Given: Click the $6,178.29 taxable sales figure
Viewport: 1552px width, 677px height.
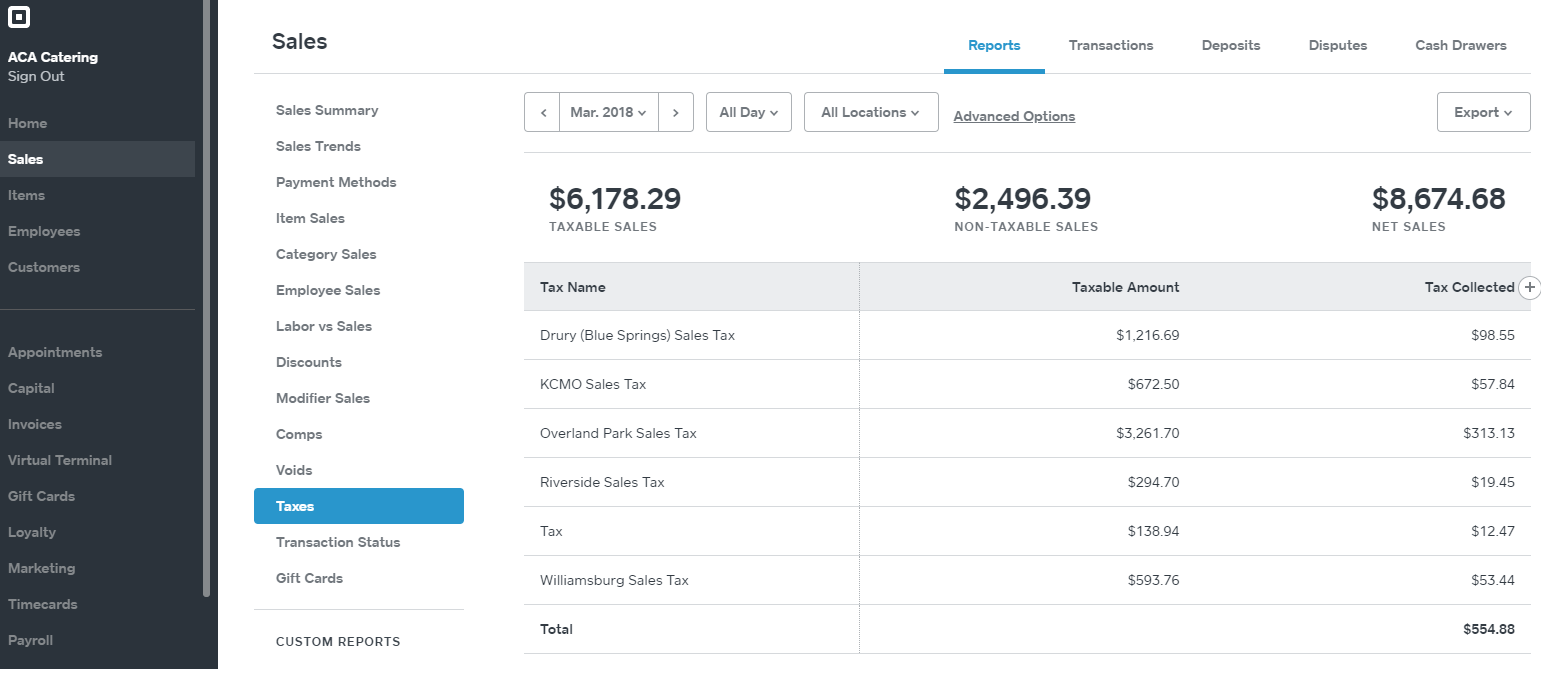Looking at the screenshot, I should [615, 199].
